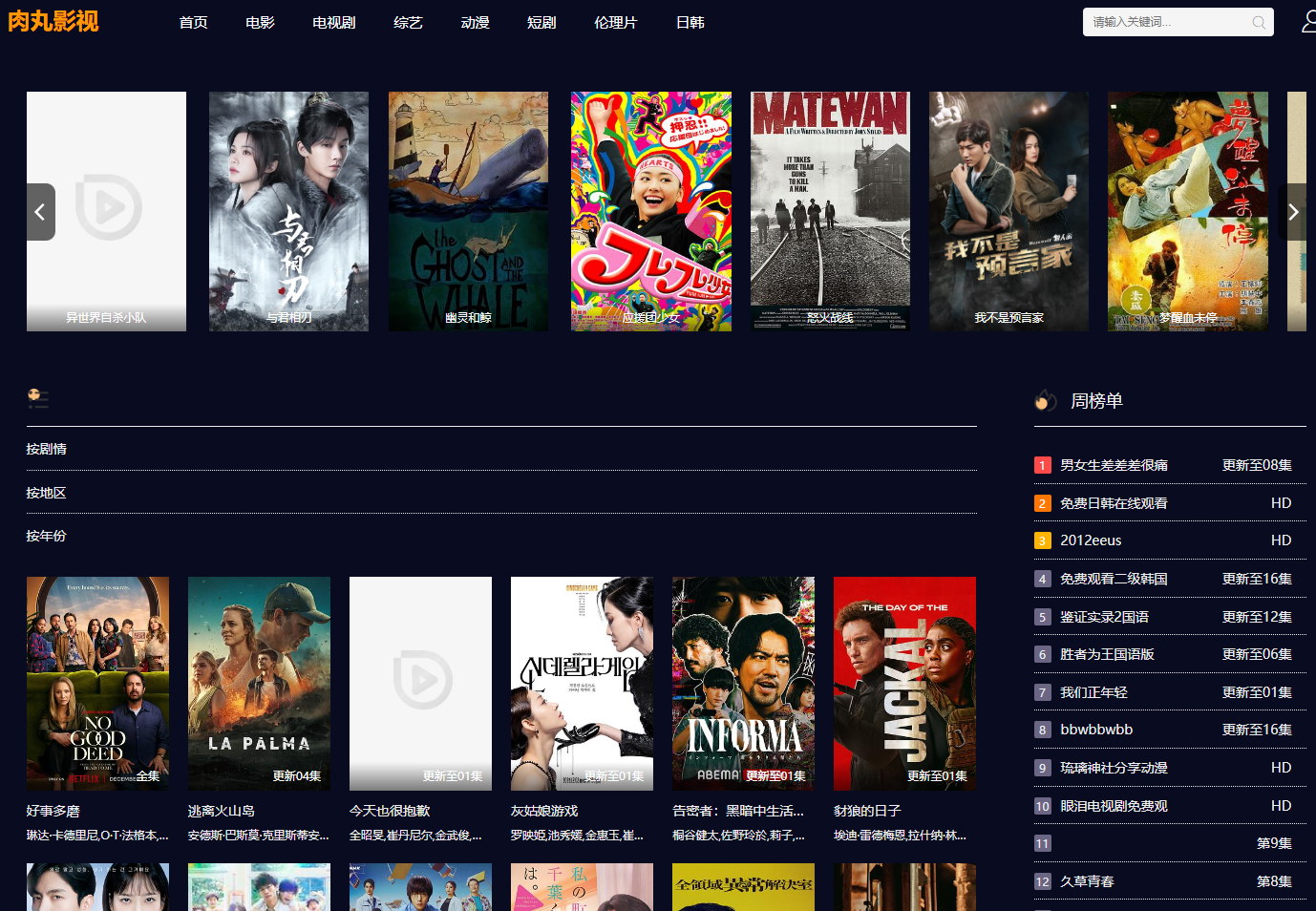Open the 今天也很抱歉 placeholder poster
Viewport: 1316px width, 911px height.
coord(420,683)
